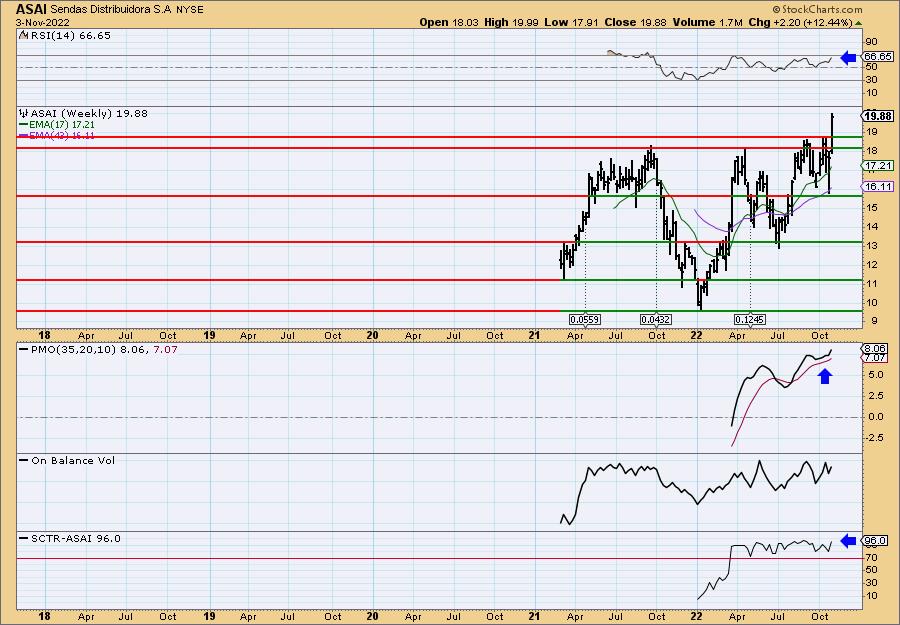This screenshot has width=900, height=625.
Task: Click the 8.06 PMO value tag
Action: [875, 348]
